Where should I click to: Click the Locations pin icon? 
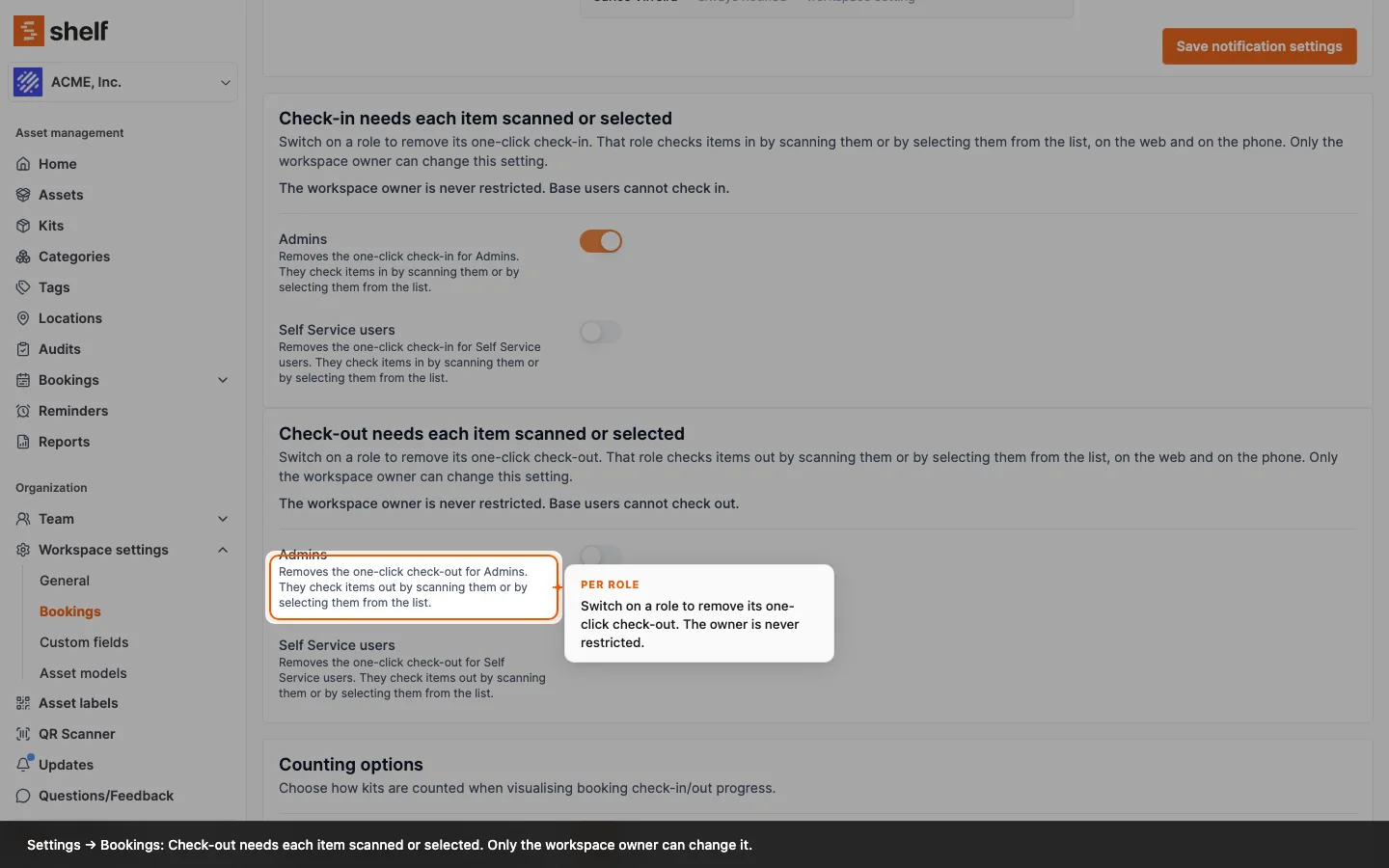23,318
